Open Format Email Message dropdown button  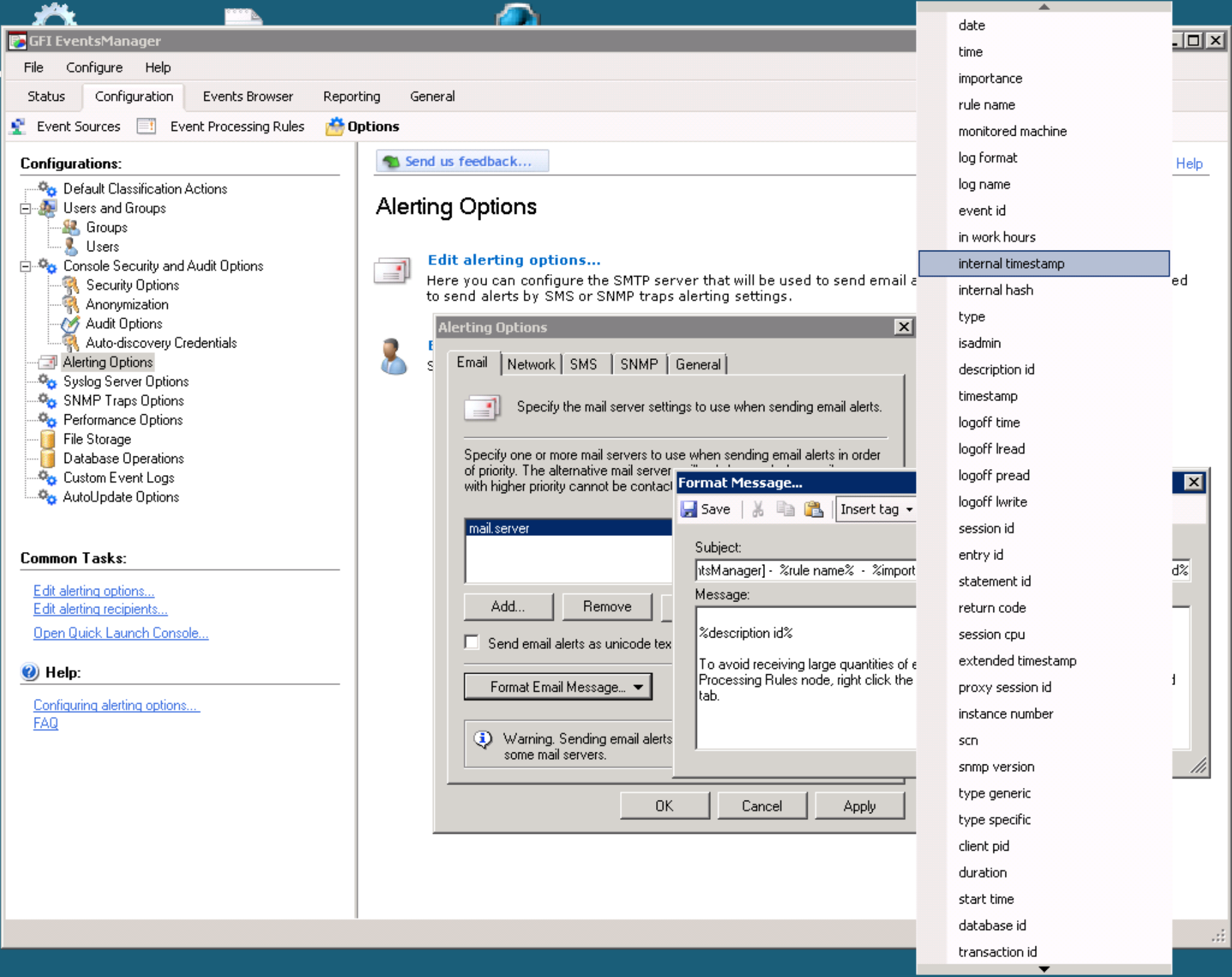pos(558,687)
